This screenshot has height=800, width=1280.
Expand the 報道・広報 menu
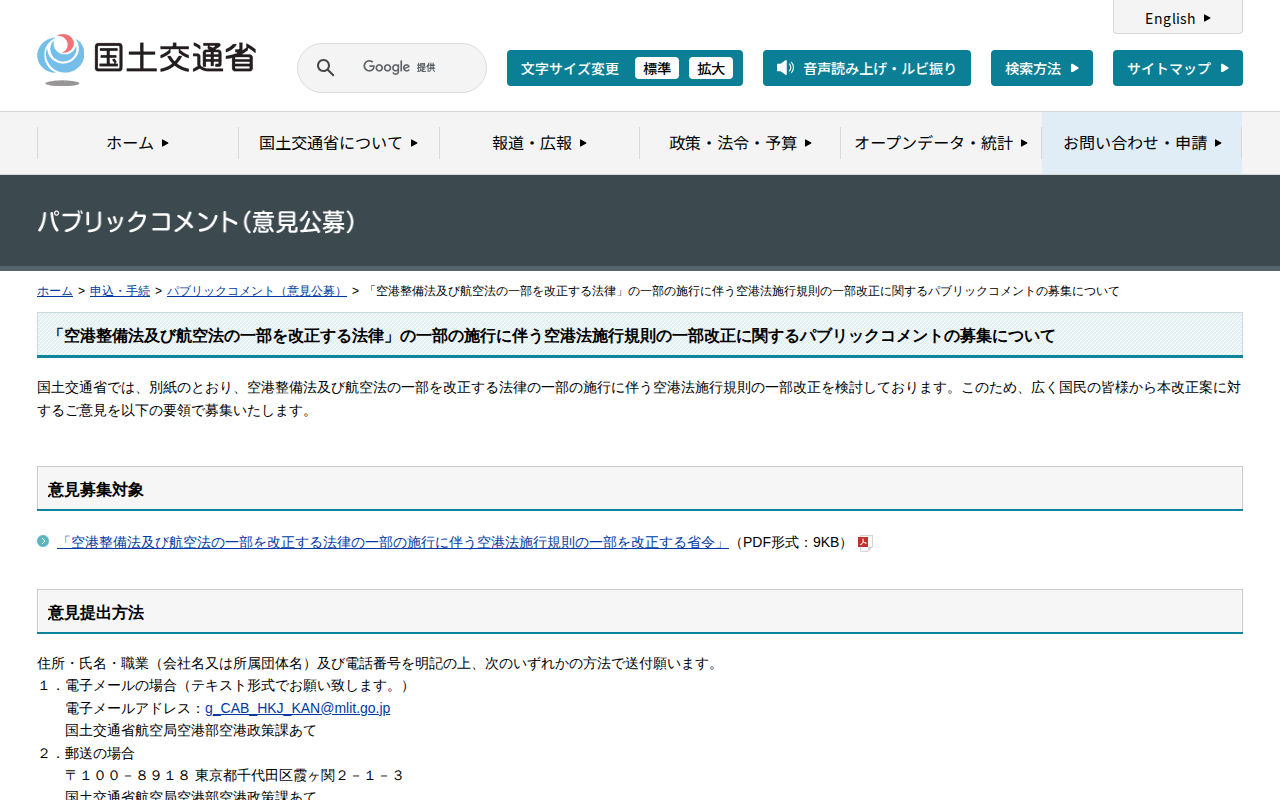[539, 143]
